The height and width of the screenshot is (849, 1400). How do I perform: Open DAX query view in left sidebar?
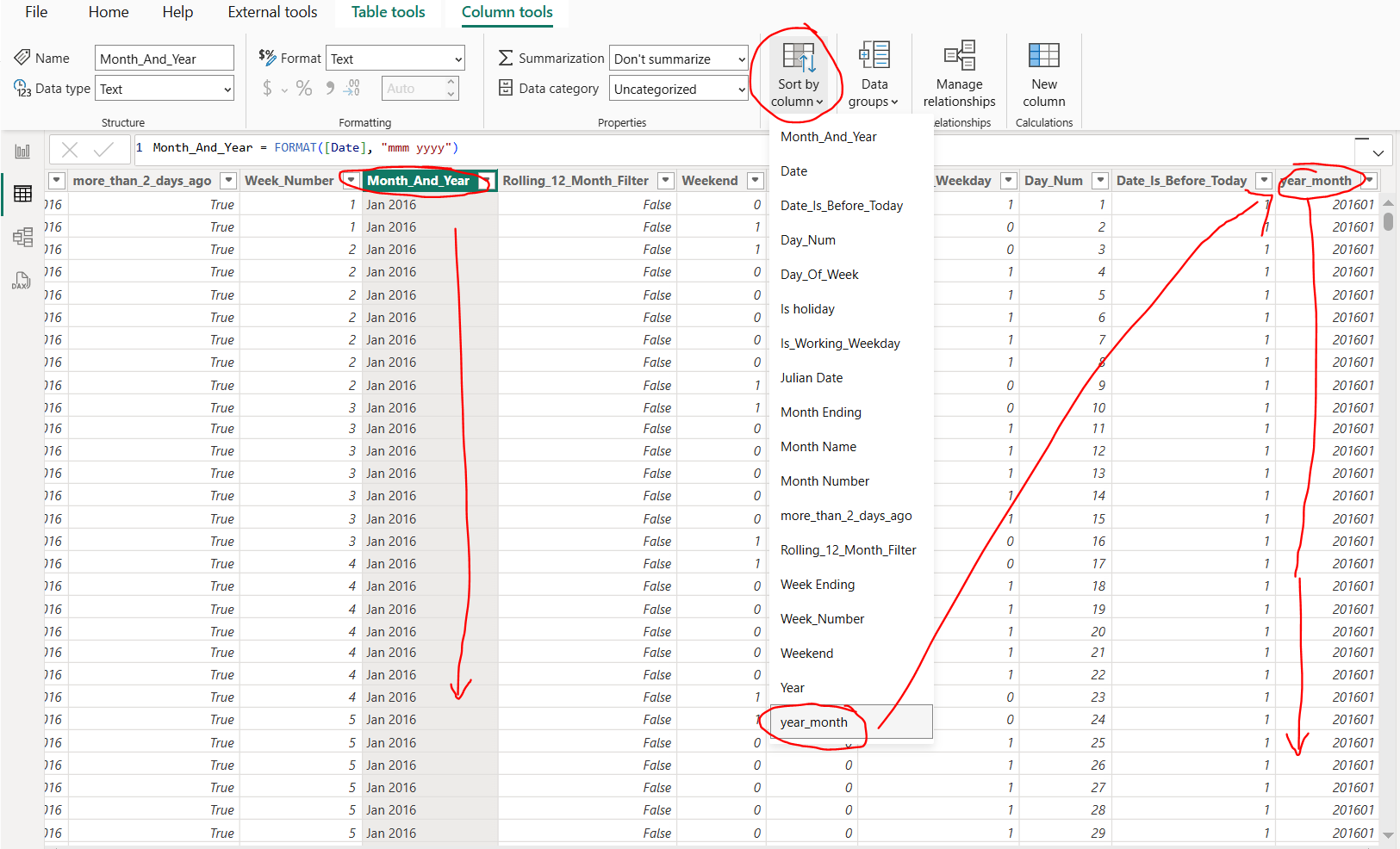click(22, 281)
